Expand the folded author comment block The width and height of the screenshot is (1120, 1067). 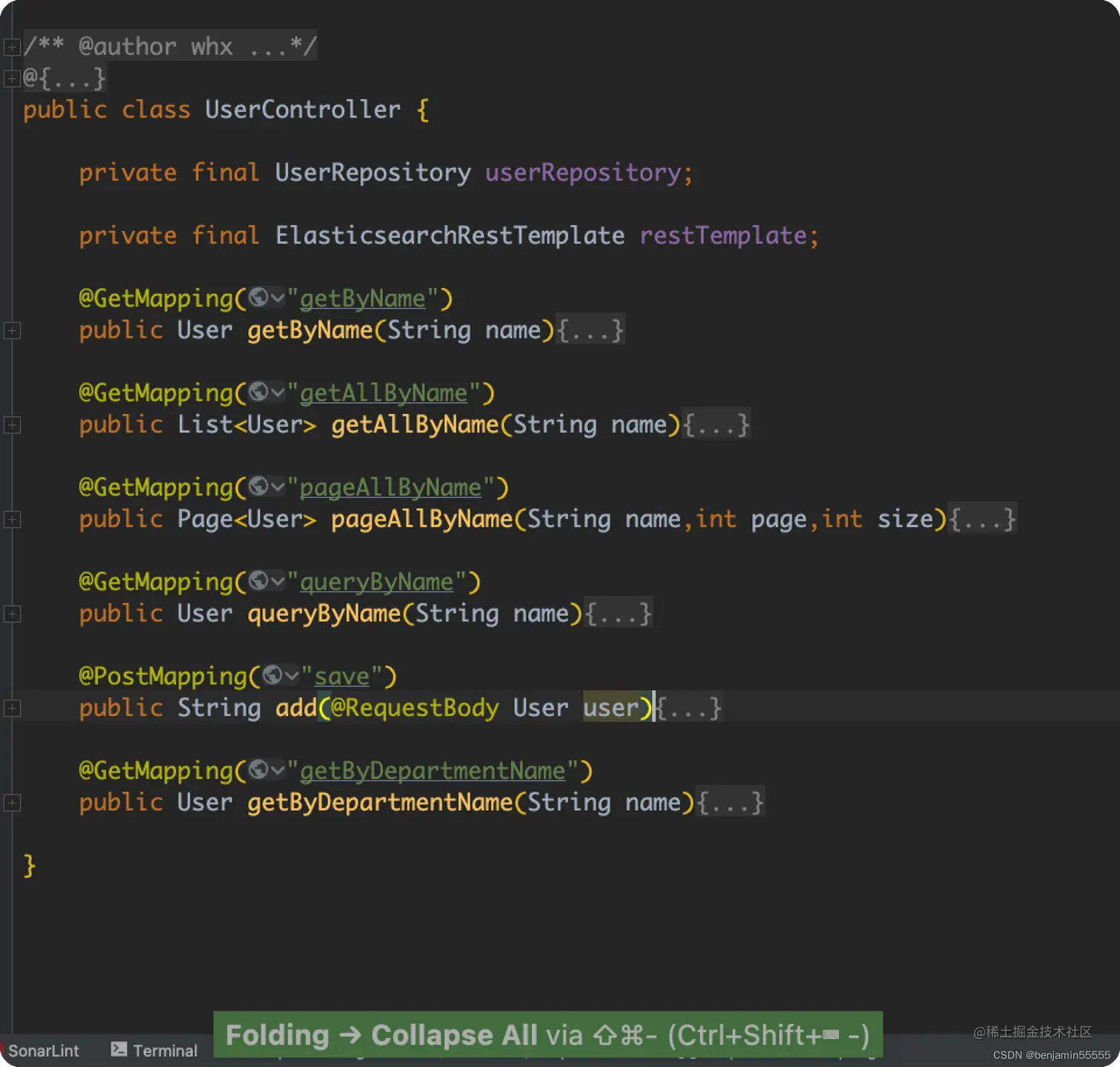[x=12, y=47]
